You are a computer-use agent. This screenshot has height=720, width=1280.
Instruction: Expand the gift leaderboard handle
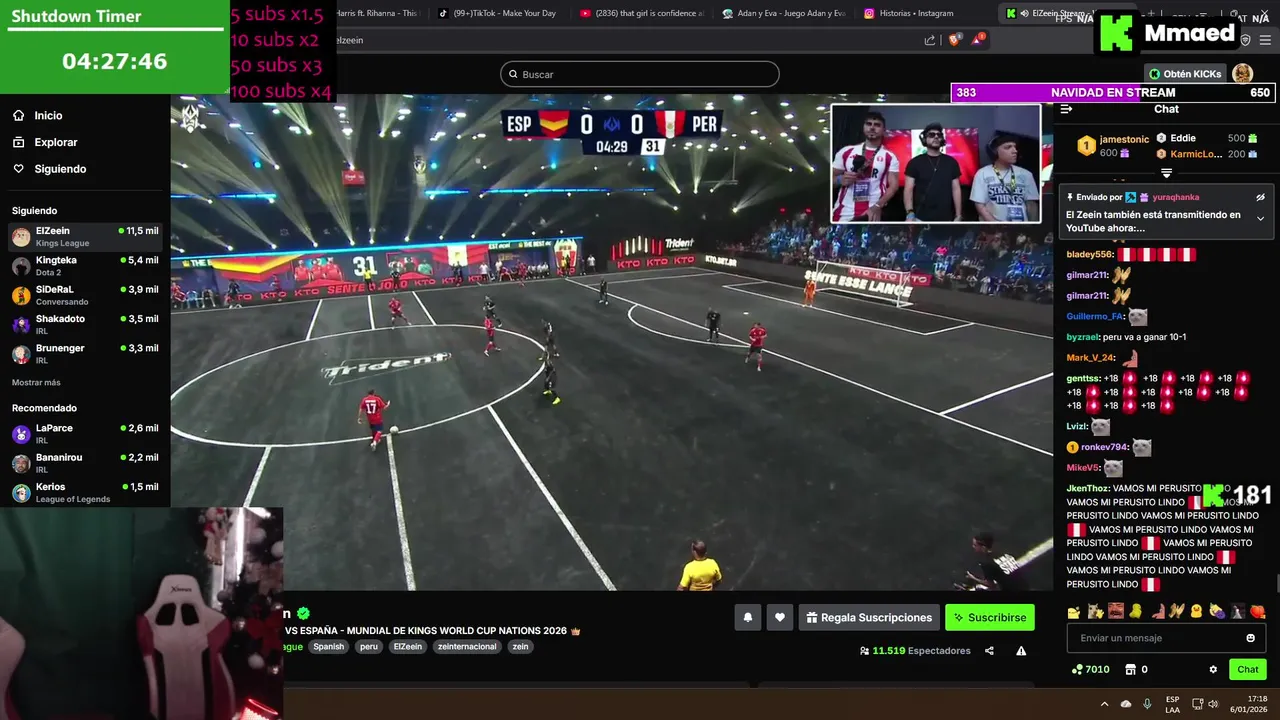pos(1166,173)
